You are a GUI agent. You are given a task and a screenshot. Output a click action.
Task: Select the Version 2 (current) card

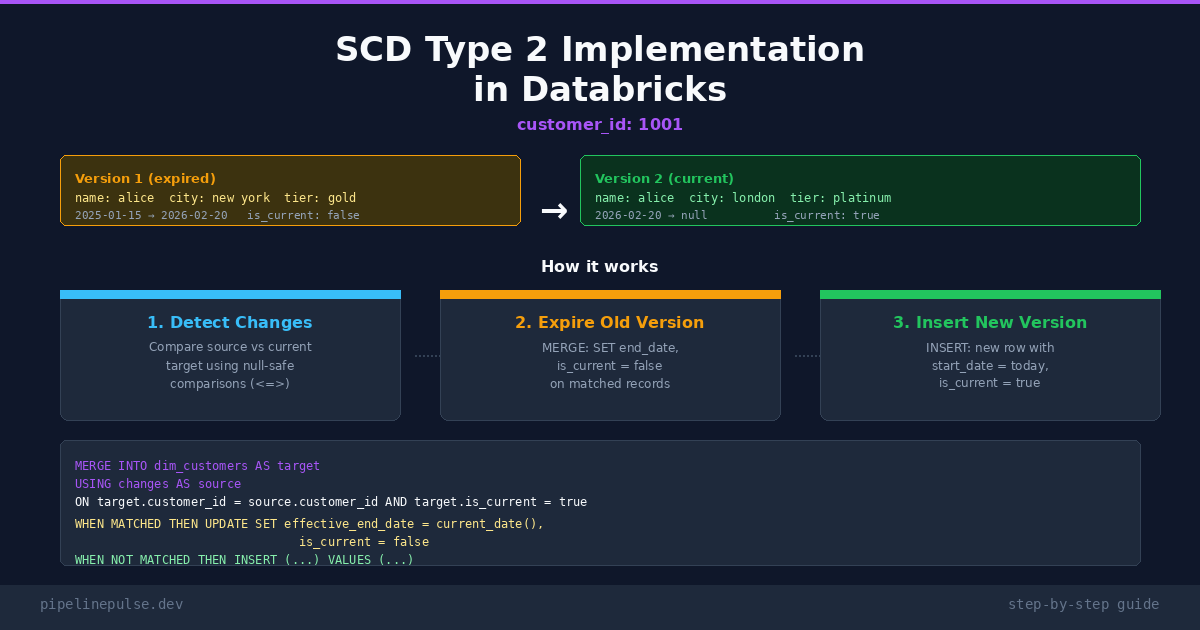860,190
